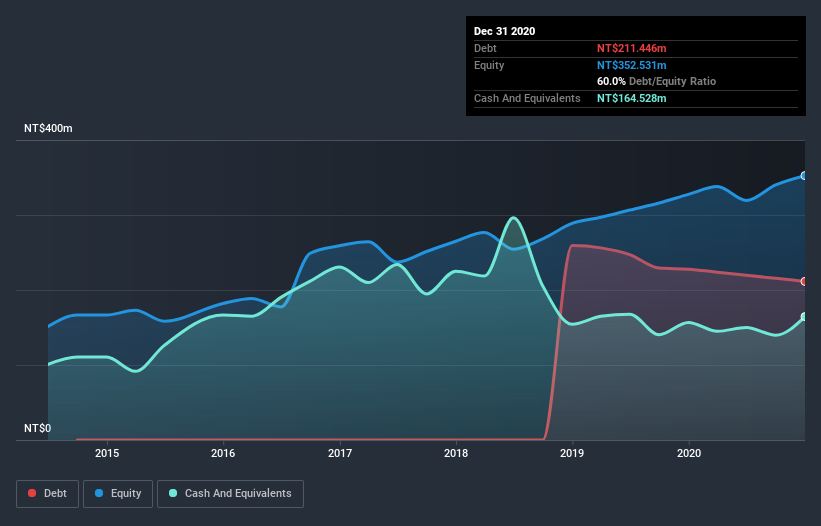Click the 2017 x-axis label
Screen dimensions: 821x526
click(x=340, y=453)
